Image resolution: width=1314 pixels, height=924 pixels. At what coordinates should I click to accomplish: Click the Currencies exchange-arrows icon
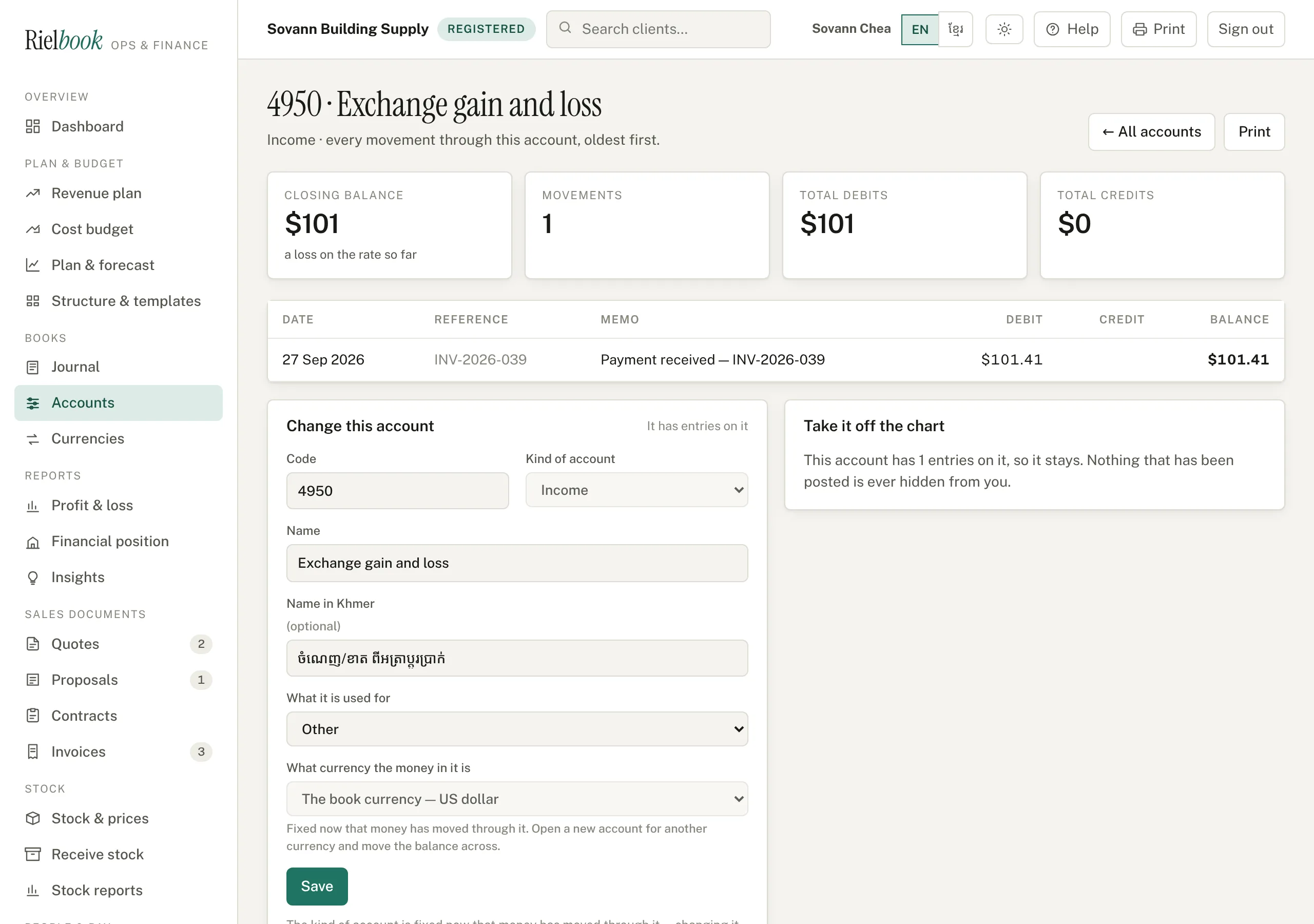tap(33, 439)
